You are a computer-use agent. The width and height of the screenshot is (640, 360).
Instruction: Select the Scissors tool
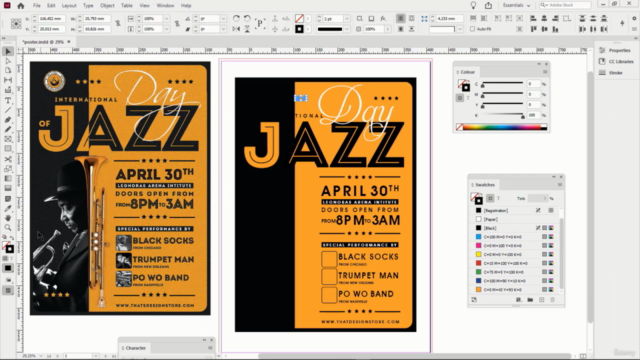click(x=8, y=159)
